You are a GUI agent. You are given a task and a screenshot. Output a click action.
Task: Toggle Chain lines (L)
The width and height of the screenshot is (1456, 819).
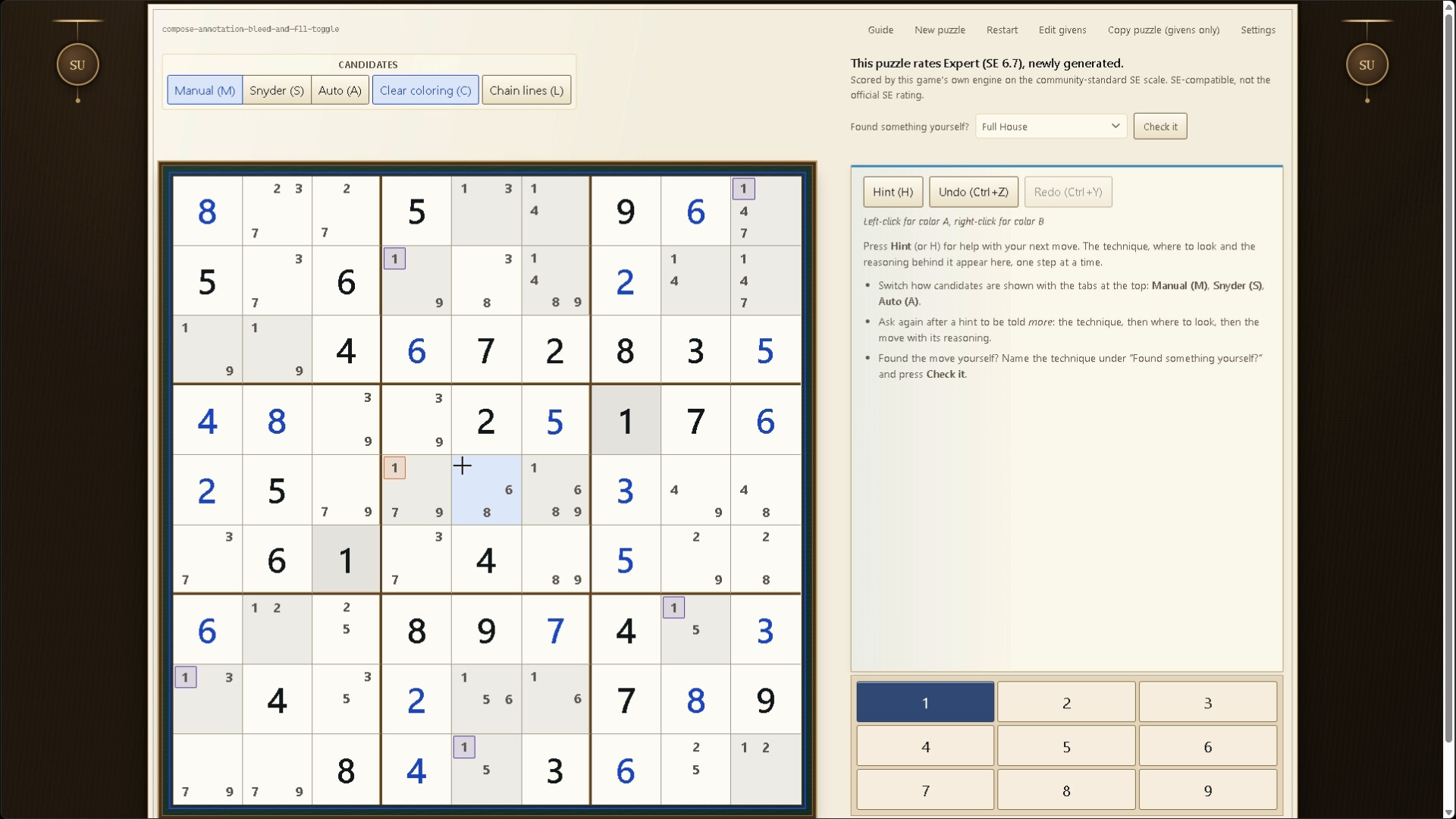click(526, 90)
